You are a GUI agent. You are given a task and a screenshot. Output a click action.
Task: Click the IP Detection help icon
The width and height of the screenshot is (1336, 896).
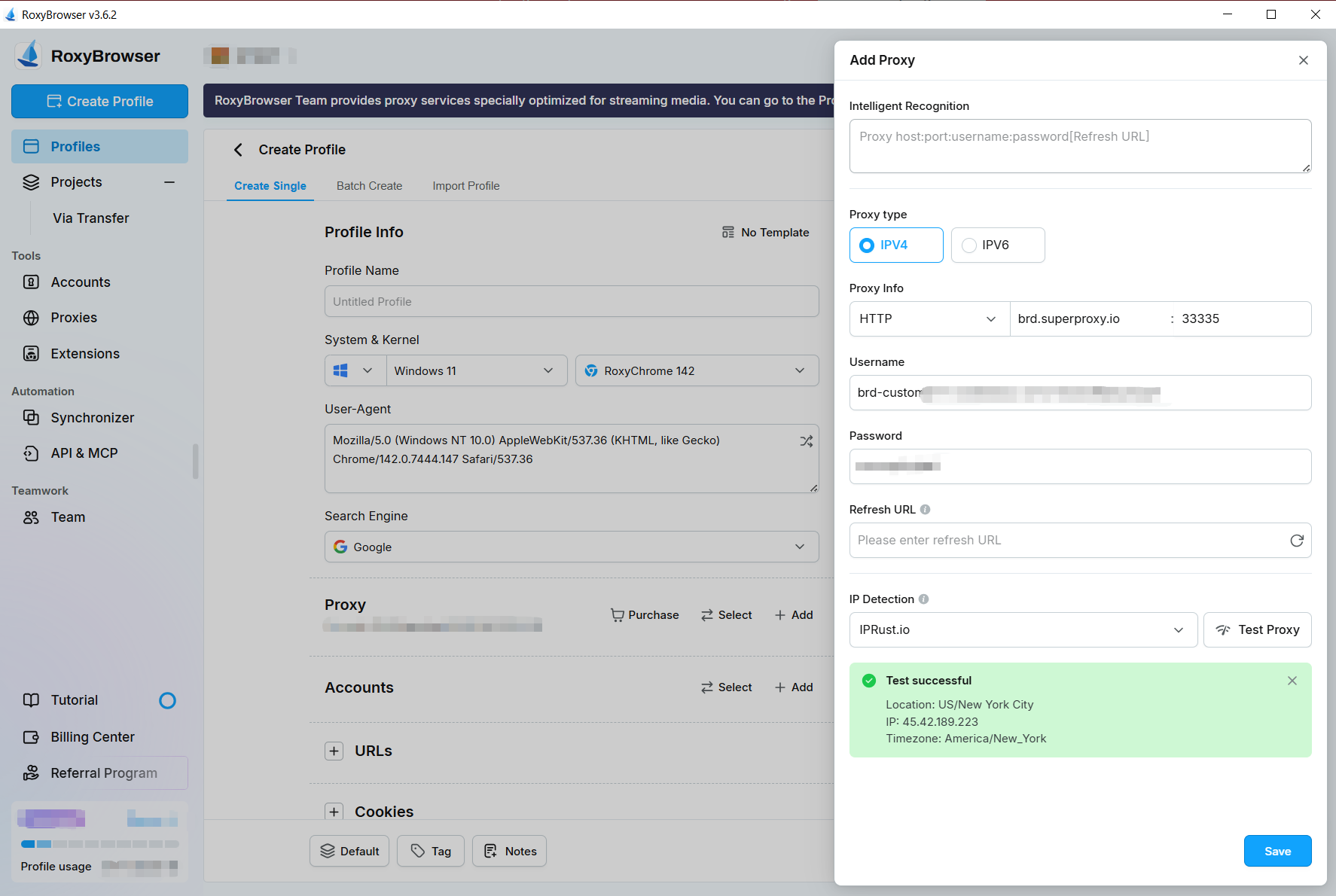click(923, 599)
